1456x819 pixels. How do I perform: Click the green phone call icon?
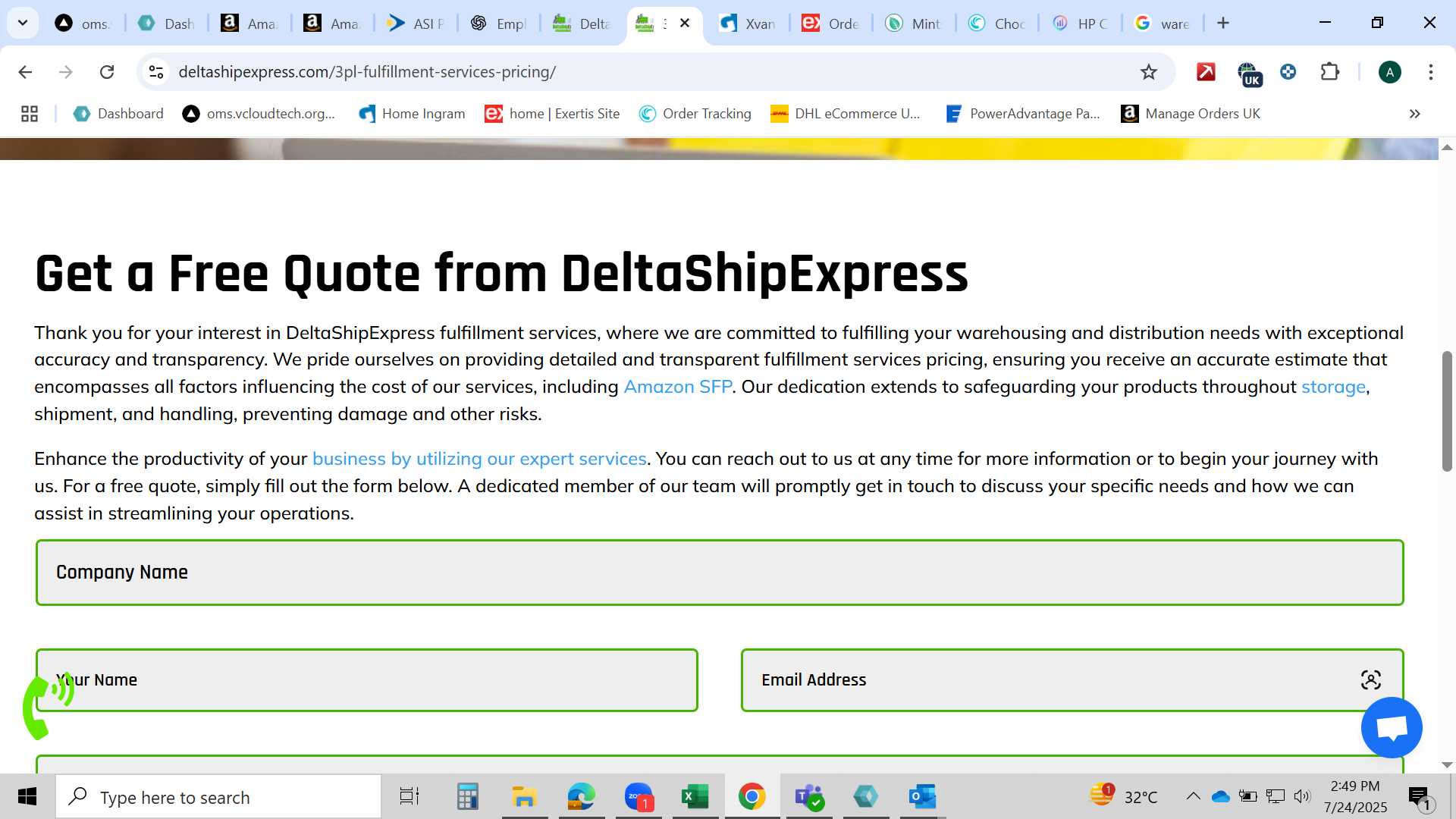pos(48,705)
